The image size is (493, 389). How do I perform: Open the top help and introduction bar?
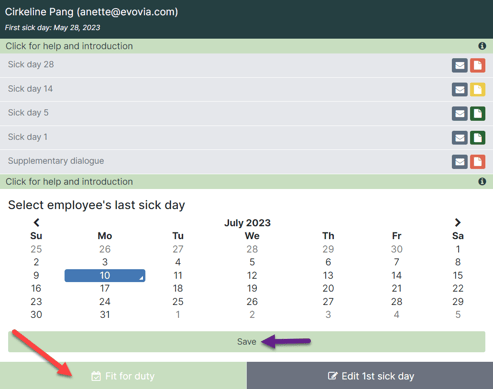click(x=246, y=46)
